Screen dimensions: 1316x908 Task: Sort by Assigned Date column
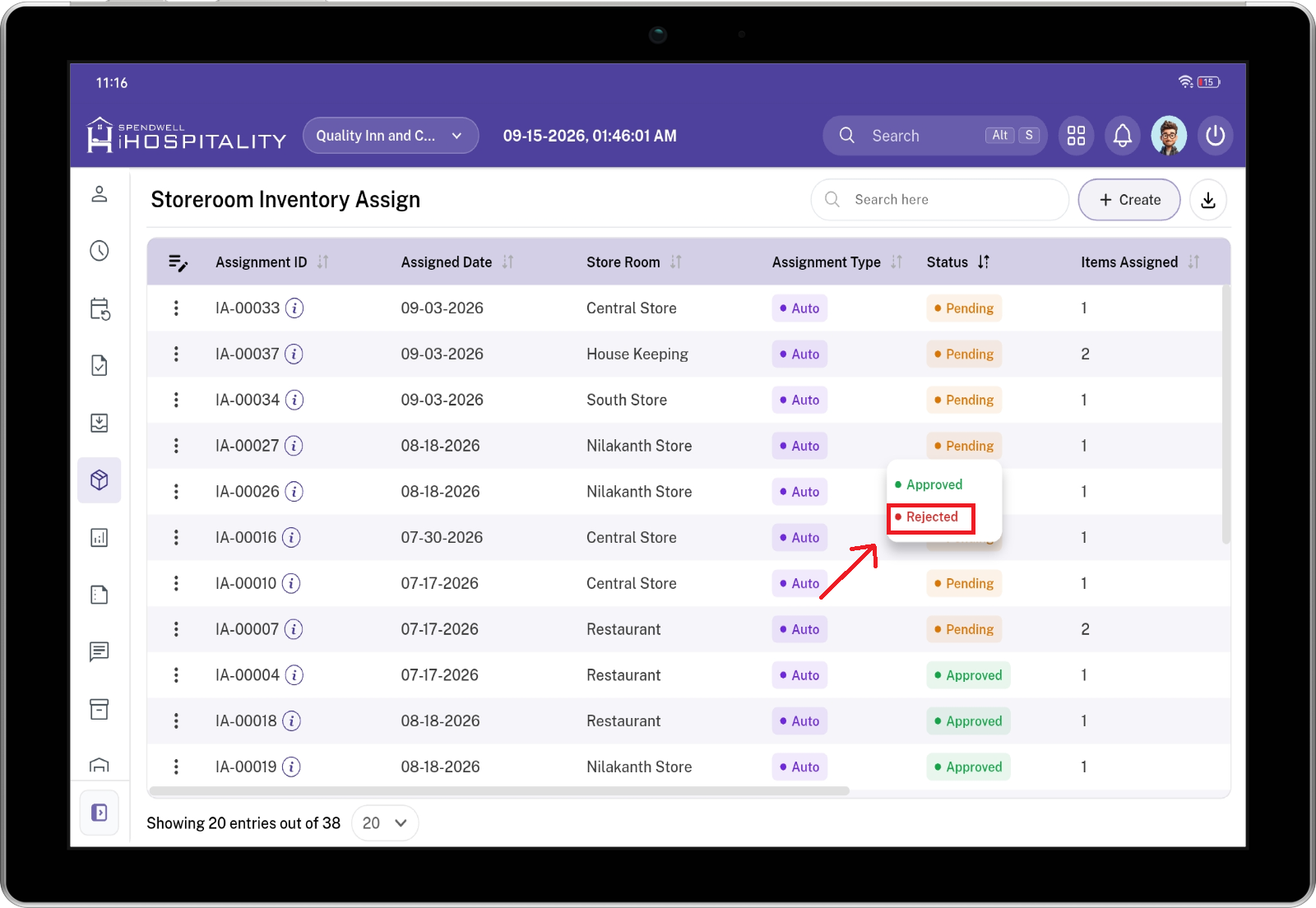point(508,262)
